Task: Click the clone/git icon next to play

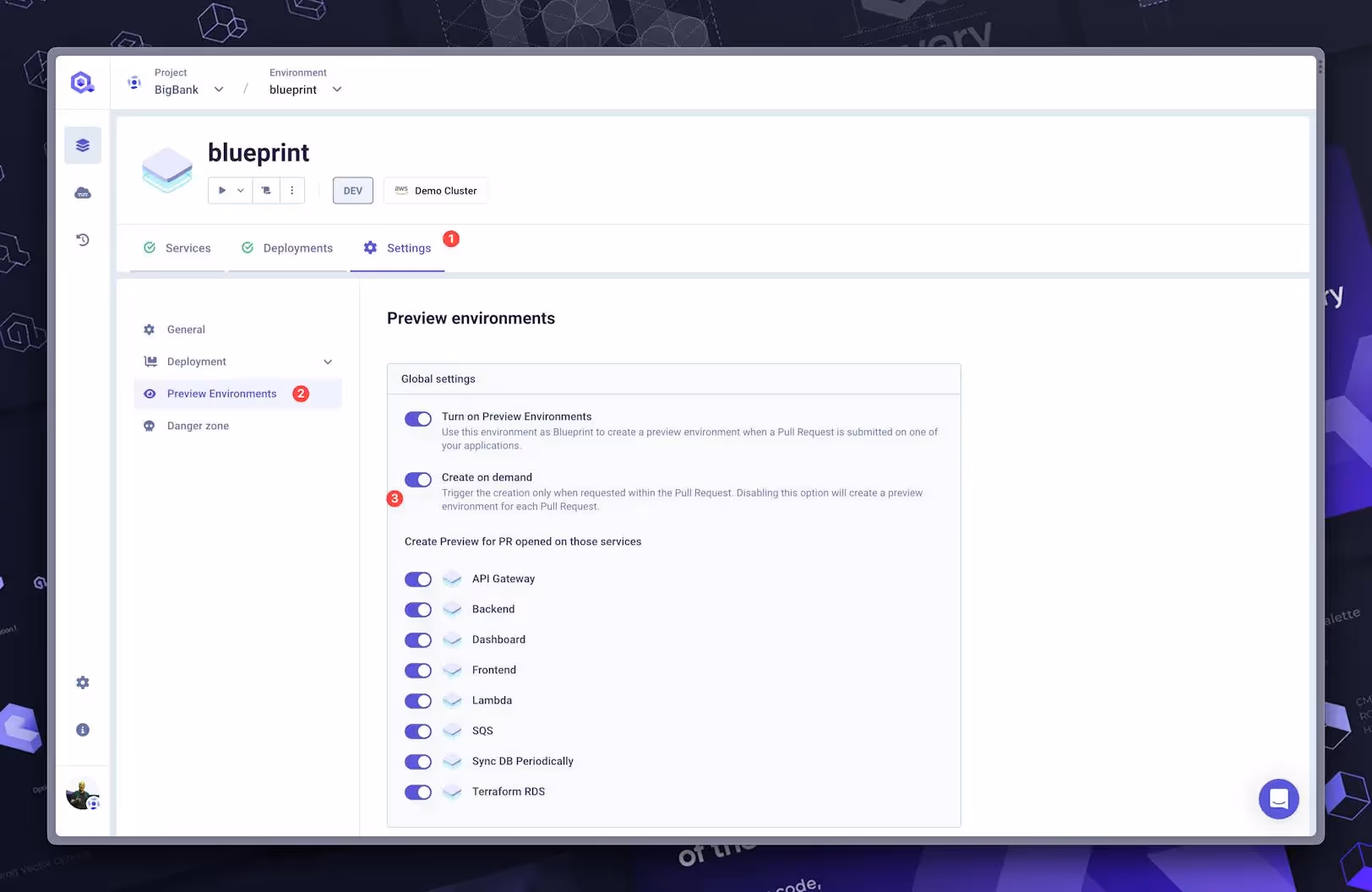Action: click(265, 190)
